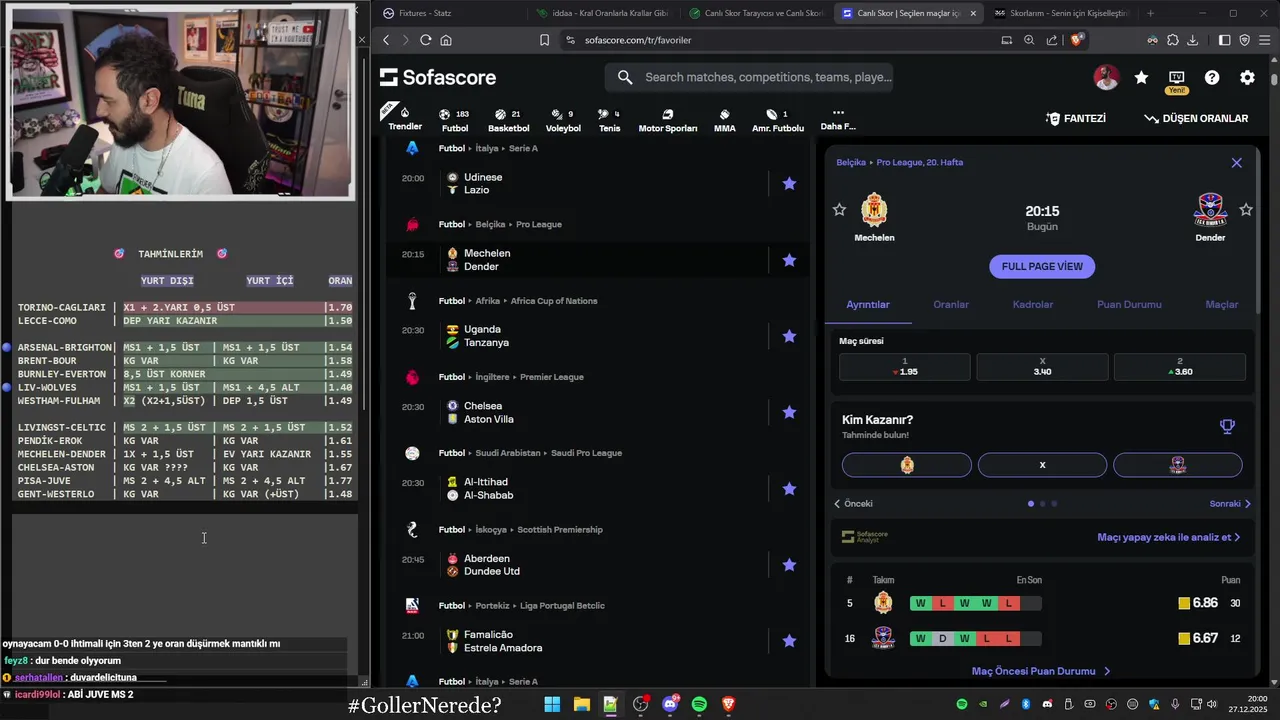The width and height of the screenshot is (1280, 720).
Task: Select the Voleybol sport icon
Action: point(563,120)
